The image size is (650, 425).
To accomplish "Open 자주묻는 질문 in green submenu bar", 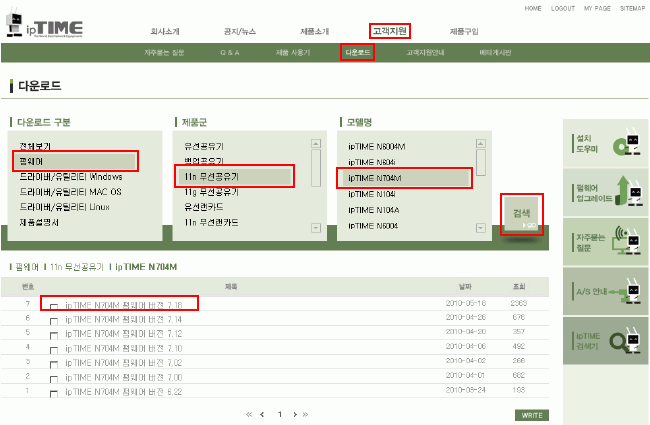I will click(x=164, y=53).
